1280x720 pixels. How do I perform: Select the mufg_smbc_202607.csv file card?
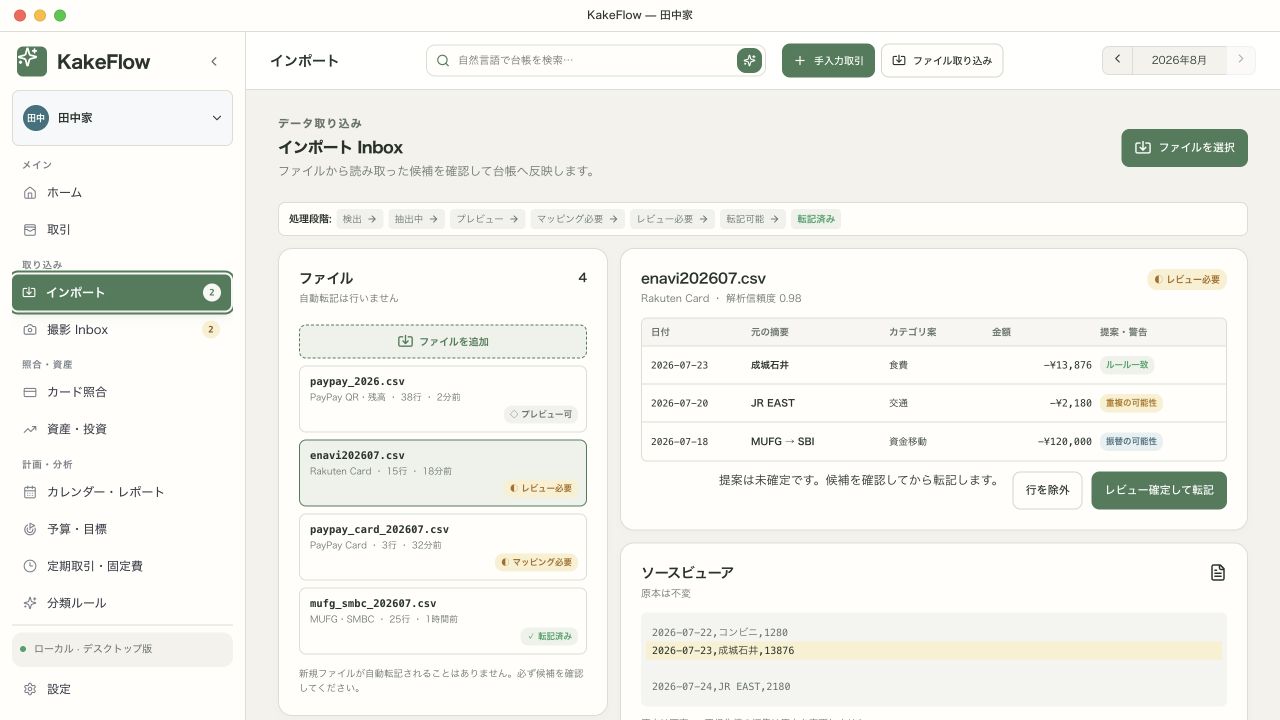click(x=443, y=621)
